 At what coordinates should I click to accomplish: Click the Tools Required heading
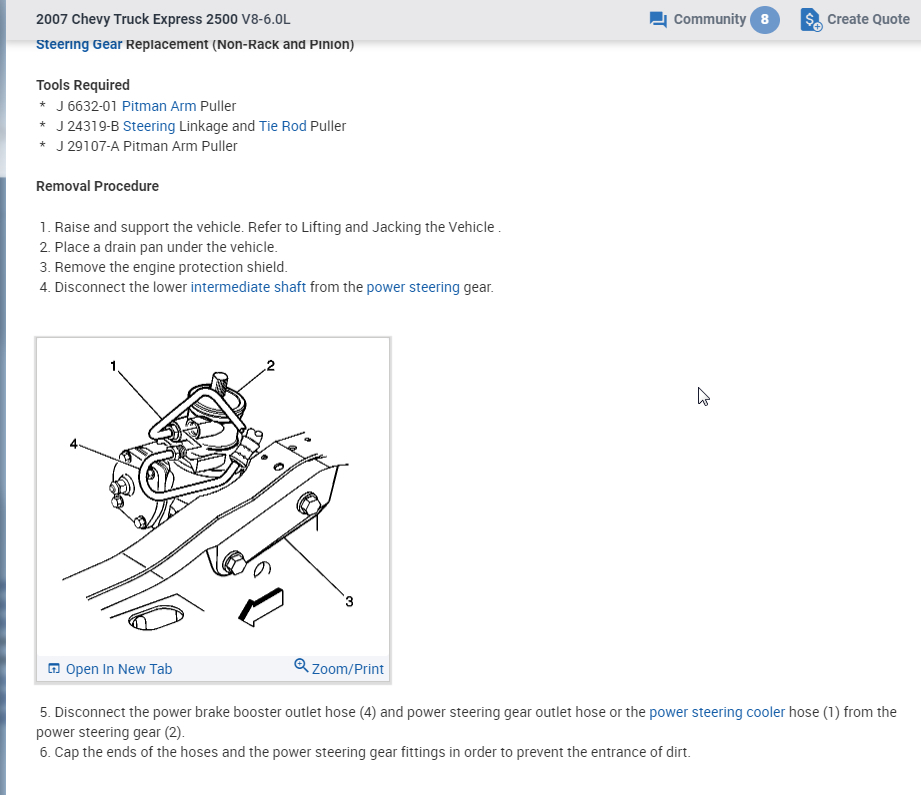(83, 85)
